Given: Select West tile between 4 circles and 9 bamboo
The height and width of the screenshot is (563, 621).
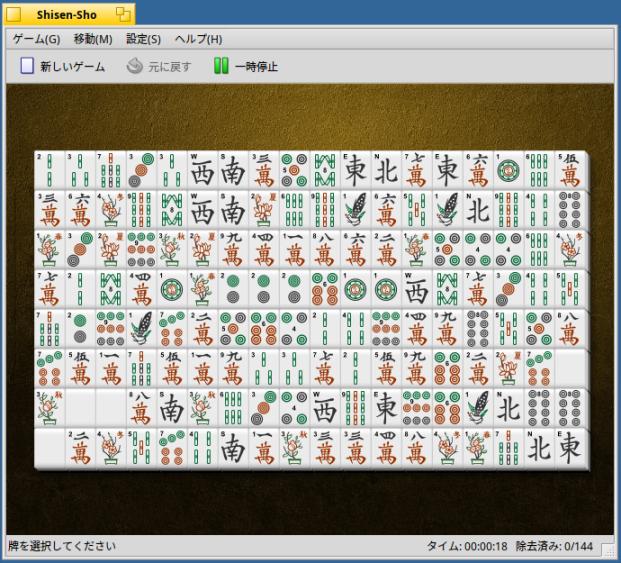Looking at the screenshot, I should pyautogui.click(x=325, y=408).
